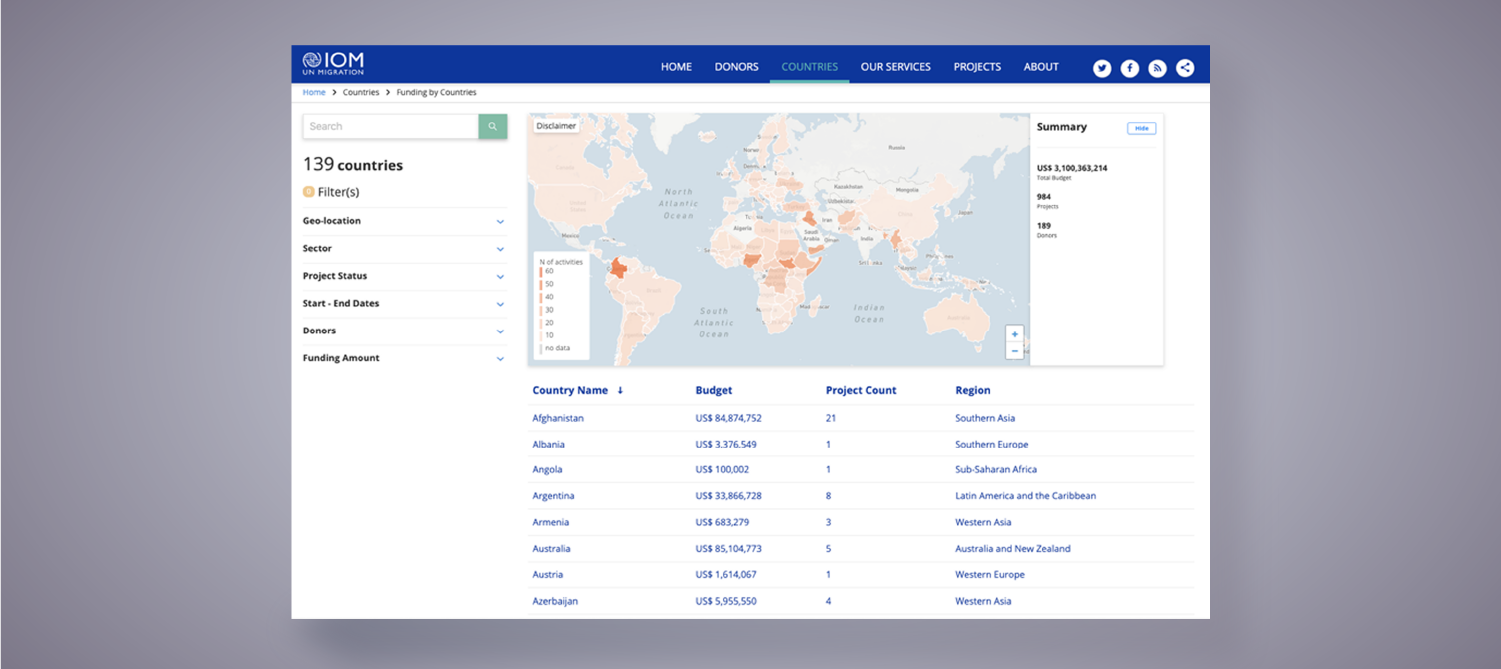Click into the Search input field
Screen dimensions: 1501x669
(391, 126)
